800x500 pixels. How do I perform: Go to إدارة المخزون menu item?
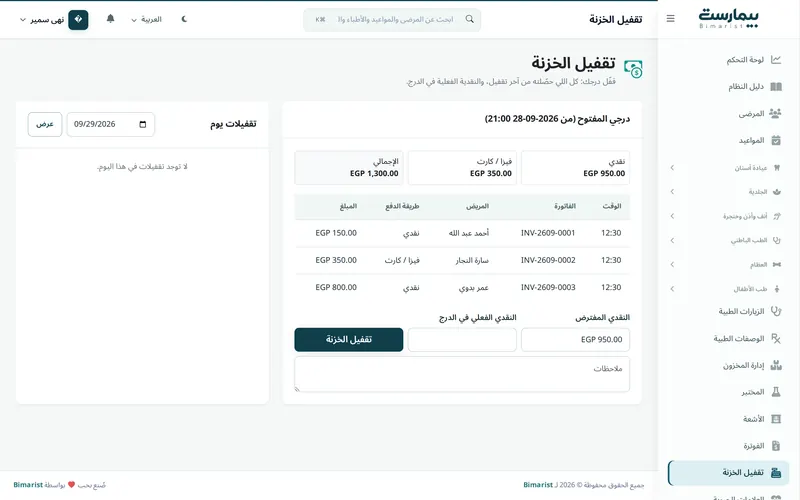(x=729, y=365)
